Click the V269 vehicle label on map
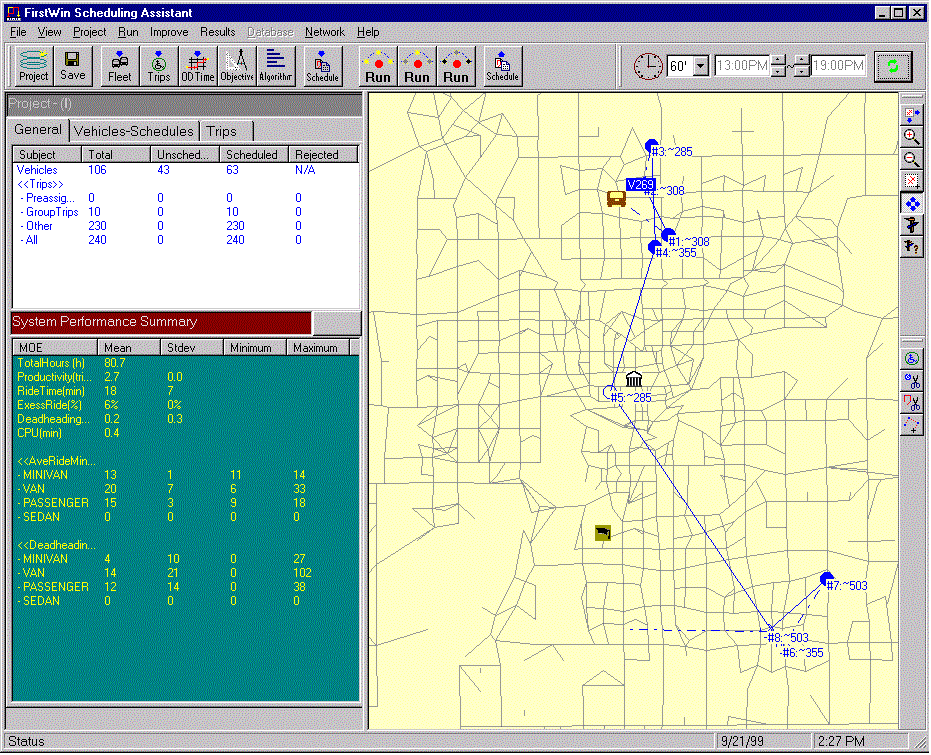 pos(640,184)
